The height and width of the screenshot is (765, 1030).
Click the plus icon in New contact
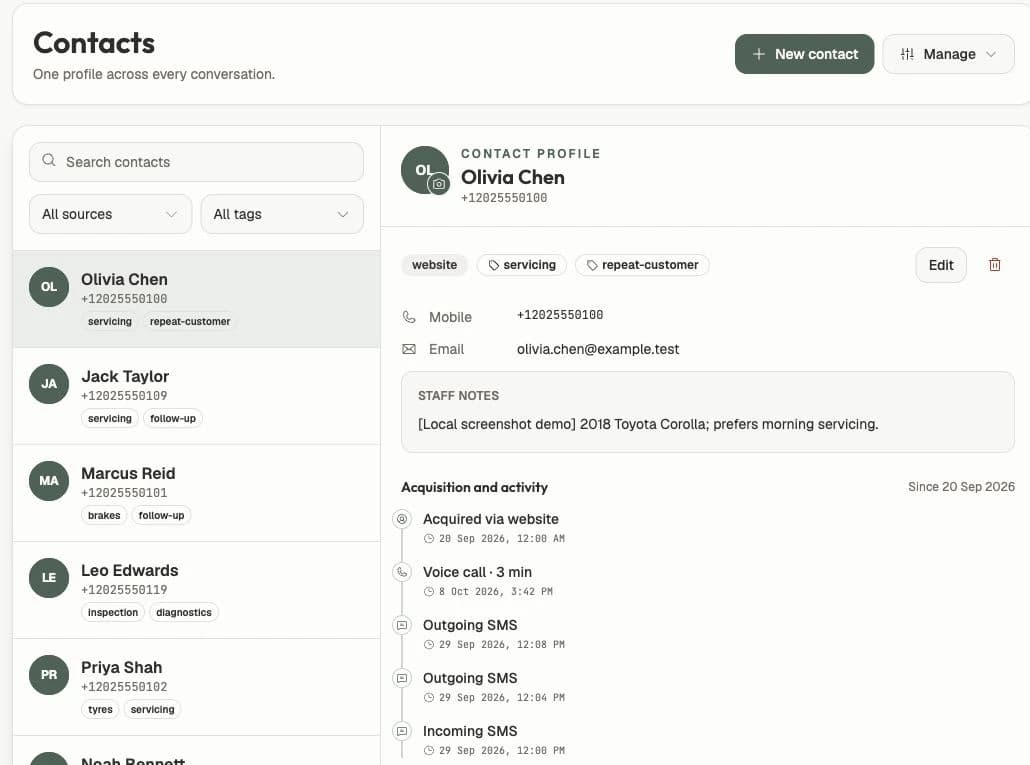759,54
